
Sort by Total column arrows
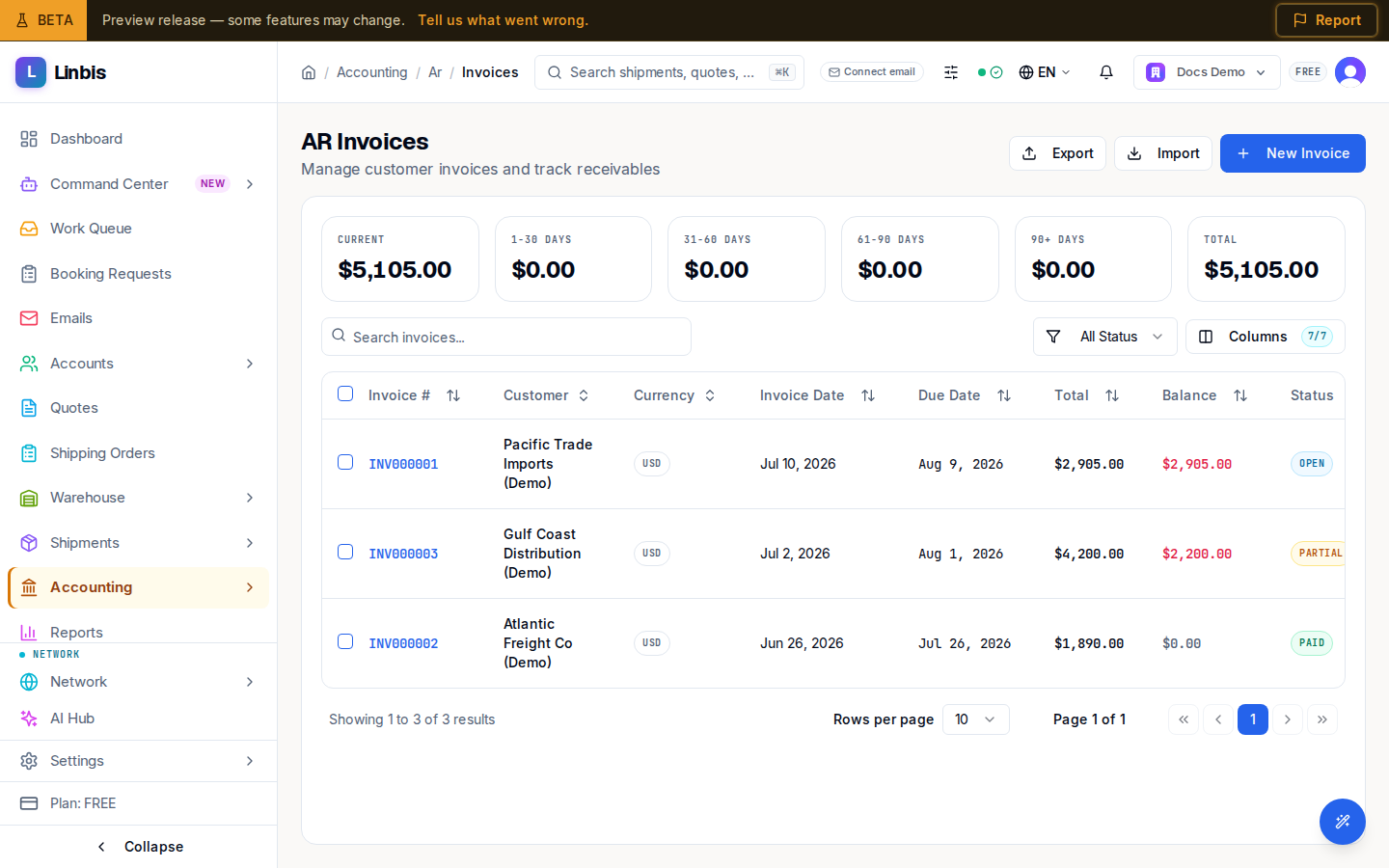[x=1112, y=395]
